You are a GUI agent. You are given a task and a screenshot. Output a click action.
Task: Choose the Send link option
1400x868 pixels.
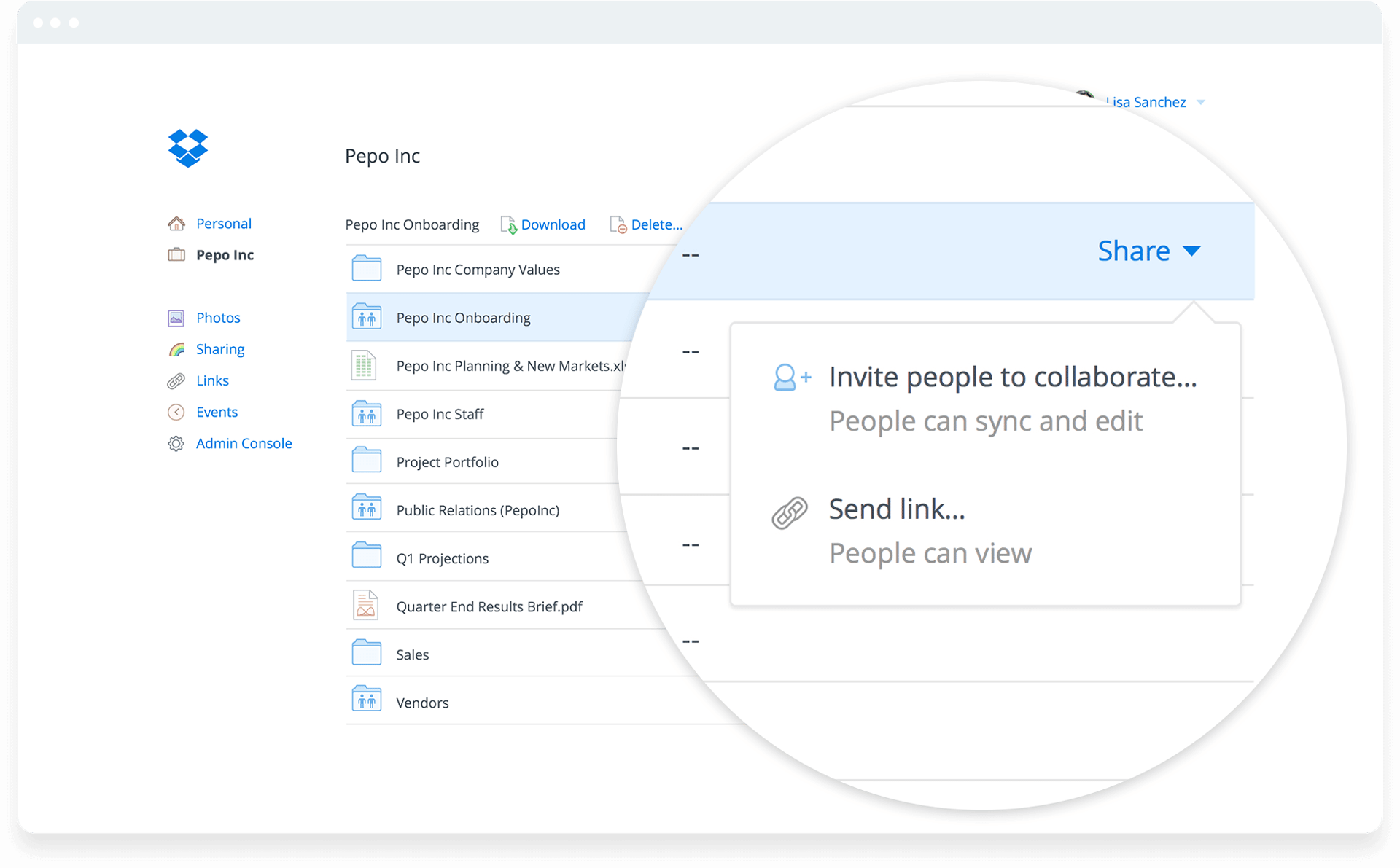click(x=896, y=509)
